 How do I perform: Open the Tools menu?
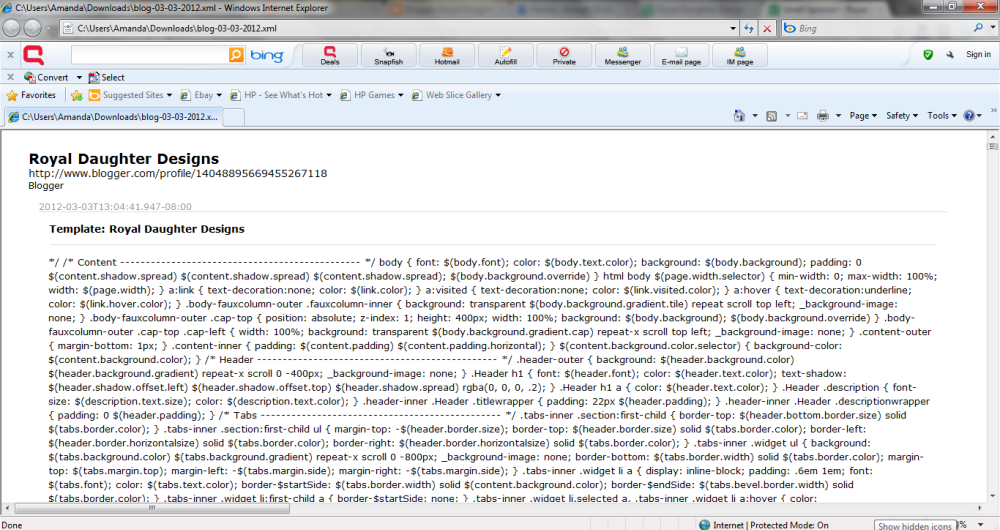click(942, 116)
